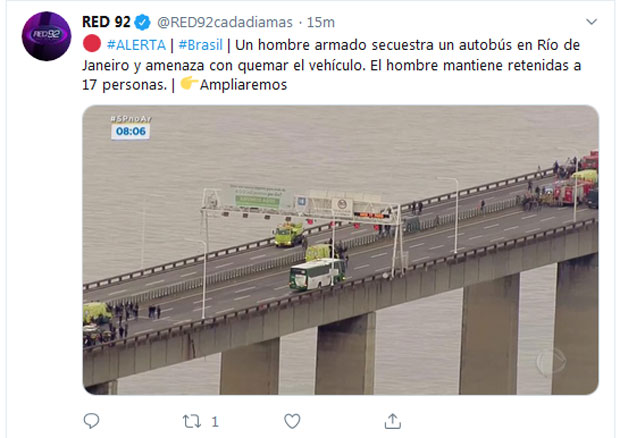This screenshot has height=438, width=620.
Task: Click the #SPnoAr watermark on image
Action: tap(131, 119)
